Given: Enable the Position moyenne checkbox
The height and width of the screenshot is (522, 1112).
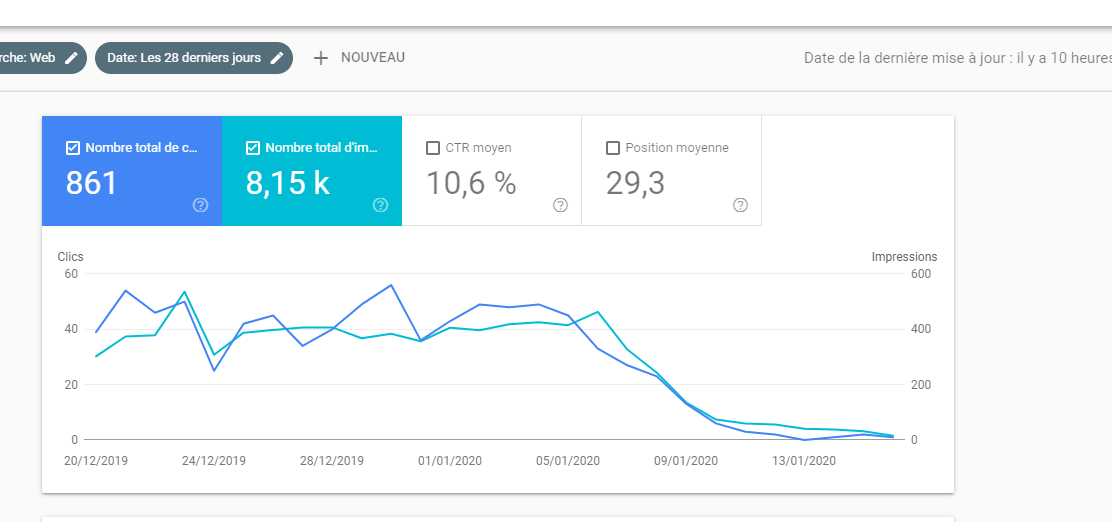Looking at the screenshot, I should click(x=613, y=148).
